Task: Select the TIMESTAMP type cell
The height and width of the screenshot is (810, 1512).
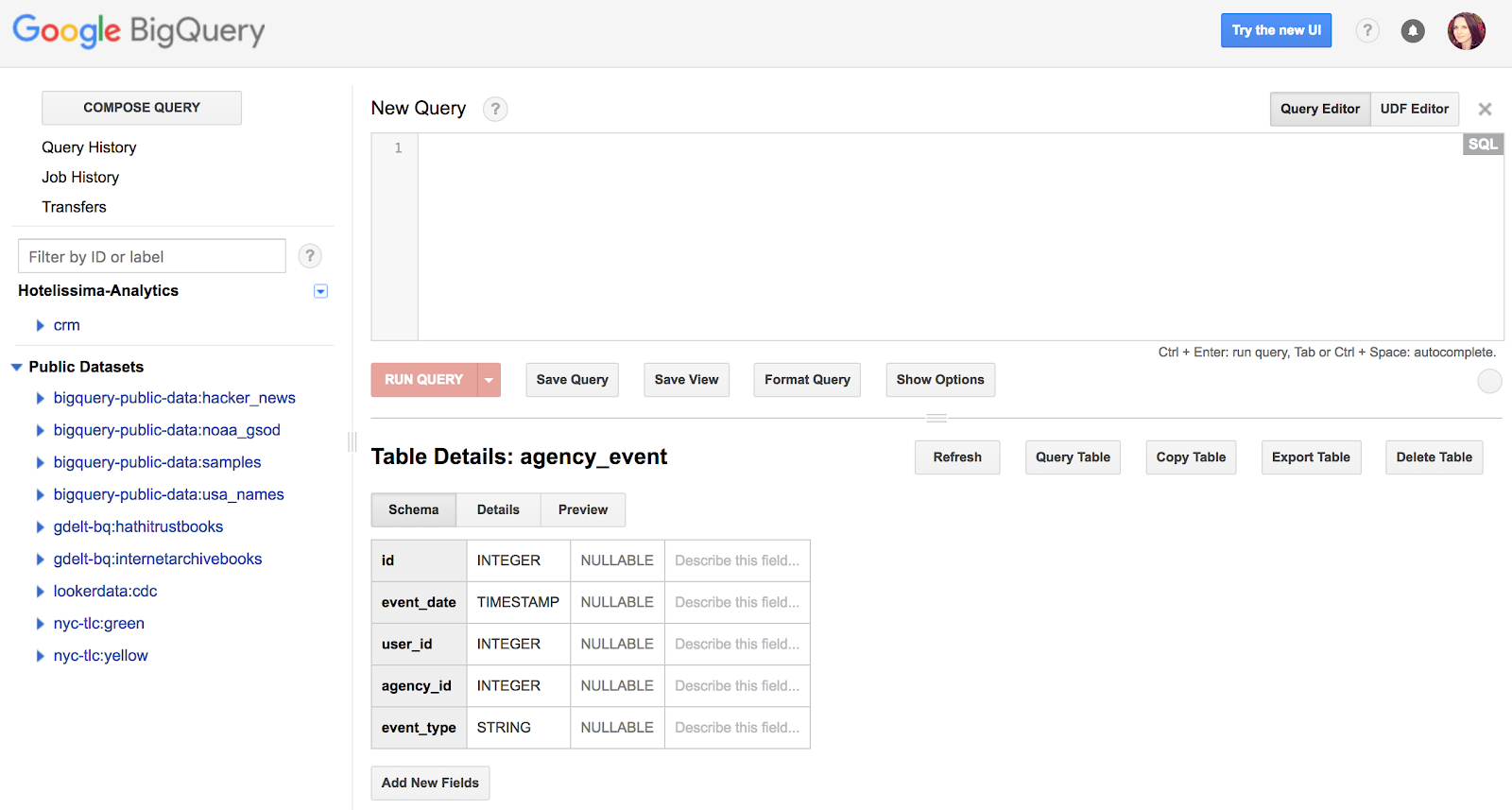Action: pyautogui.click(x=518, y=602)
